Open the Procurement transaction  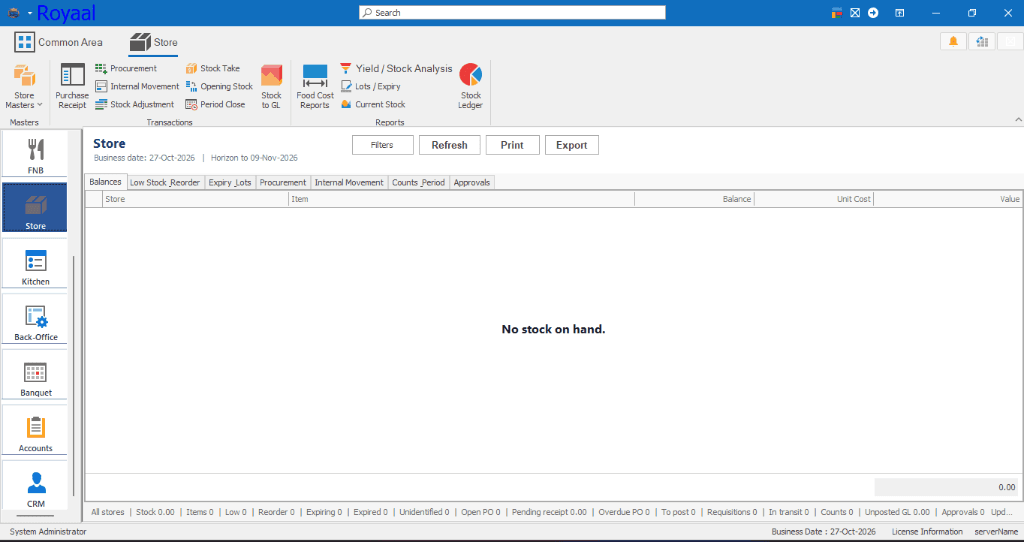pos(126,69)
